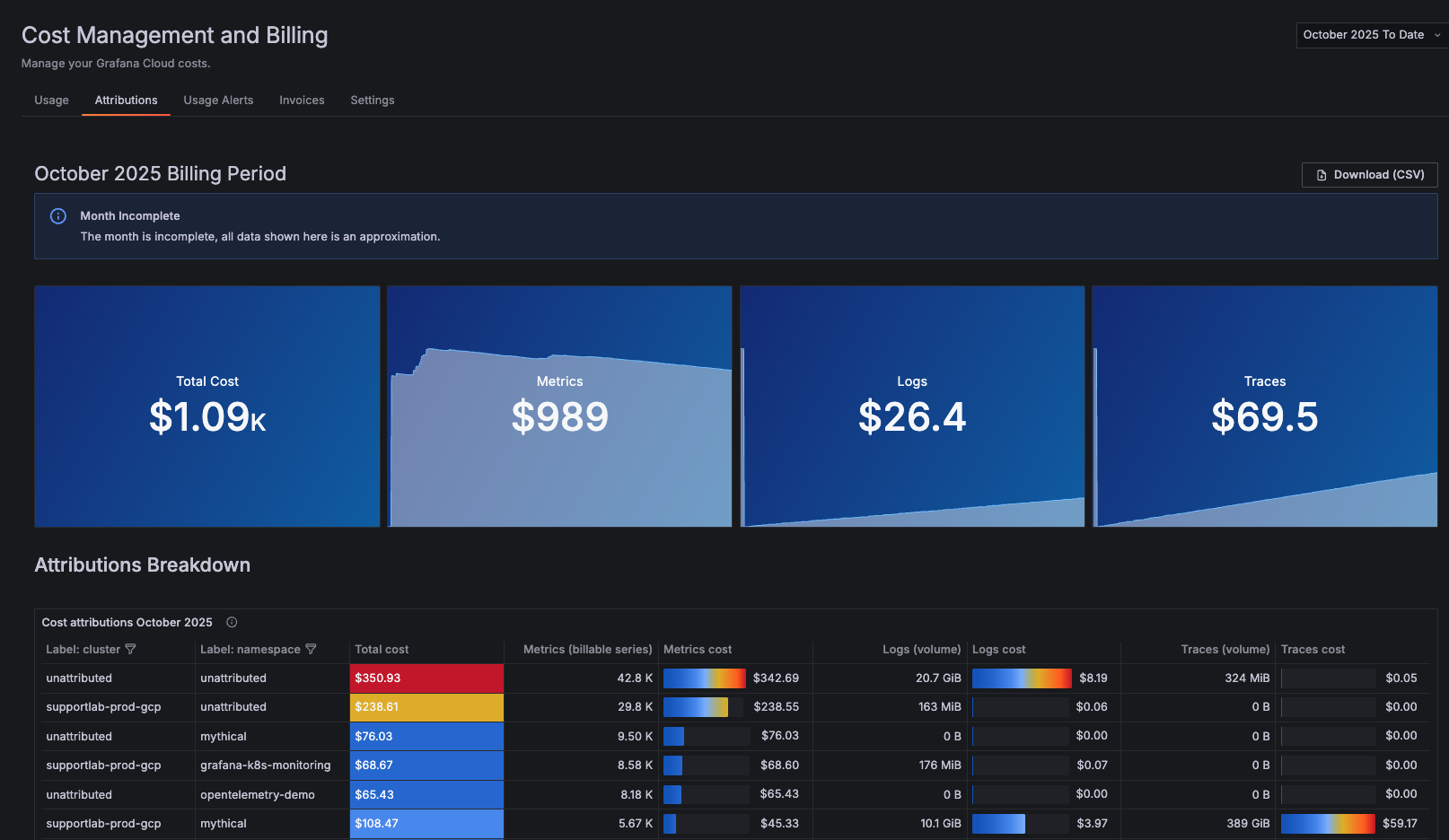Switch to the Usage tab
1449x840 pixels.
point(51,100)
